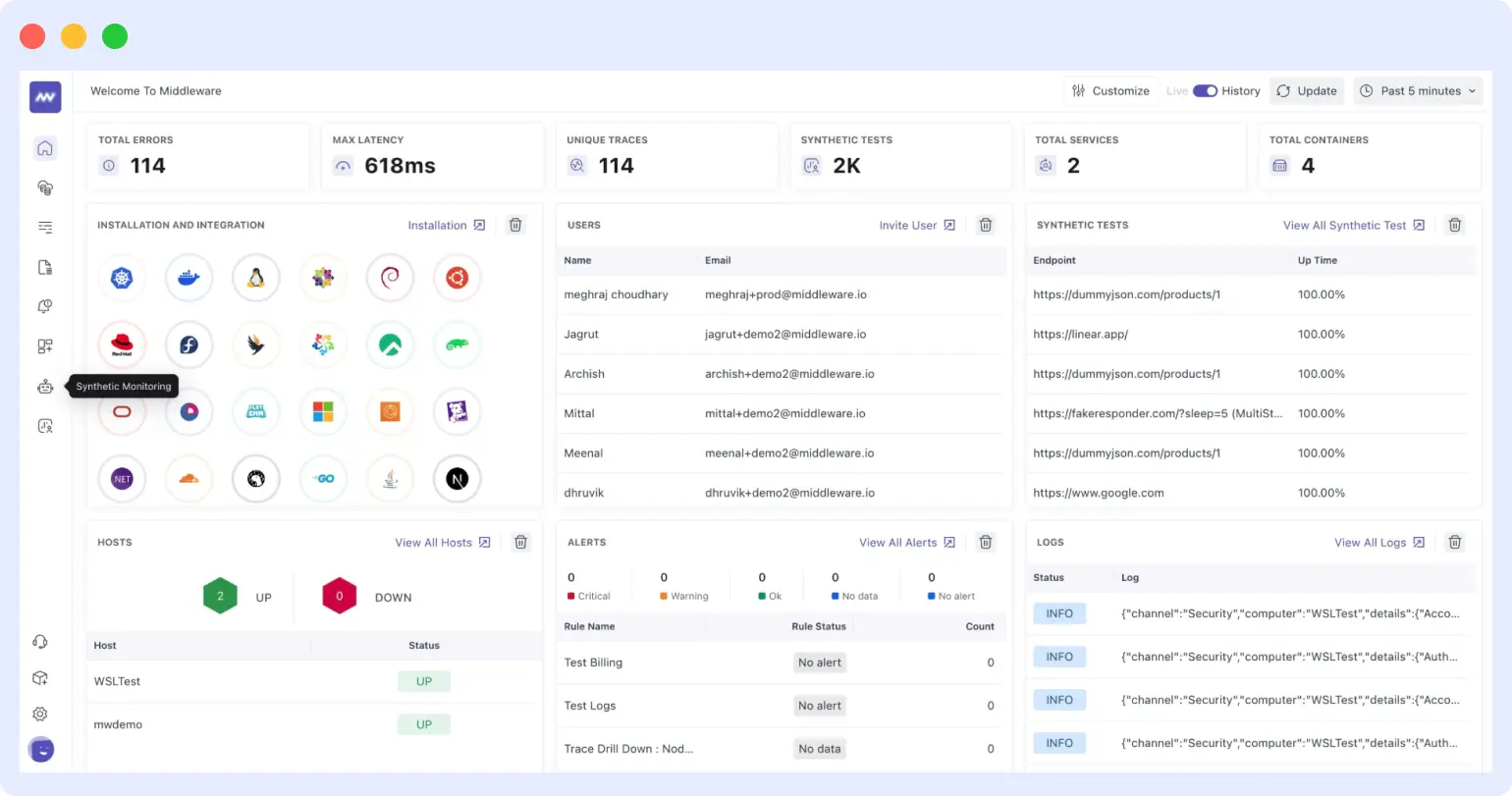This screenshot has width=1512, height=796.
Task: Click email jagrut+demo2@middleware.io
Action: pos(785,335)
